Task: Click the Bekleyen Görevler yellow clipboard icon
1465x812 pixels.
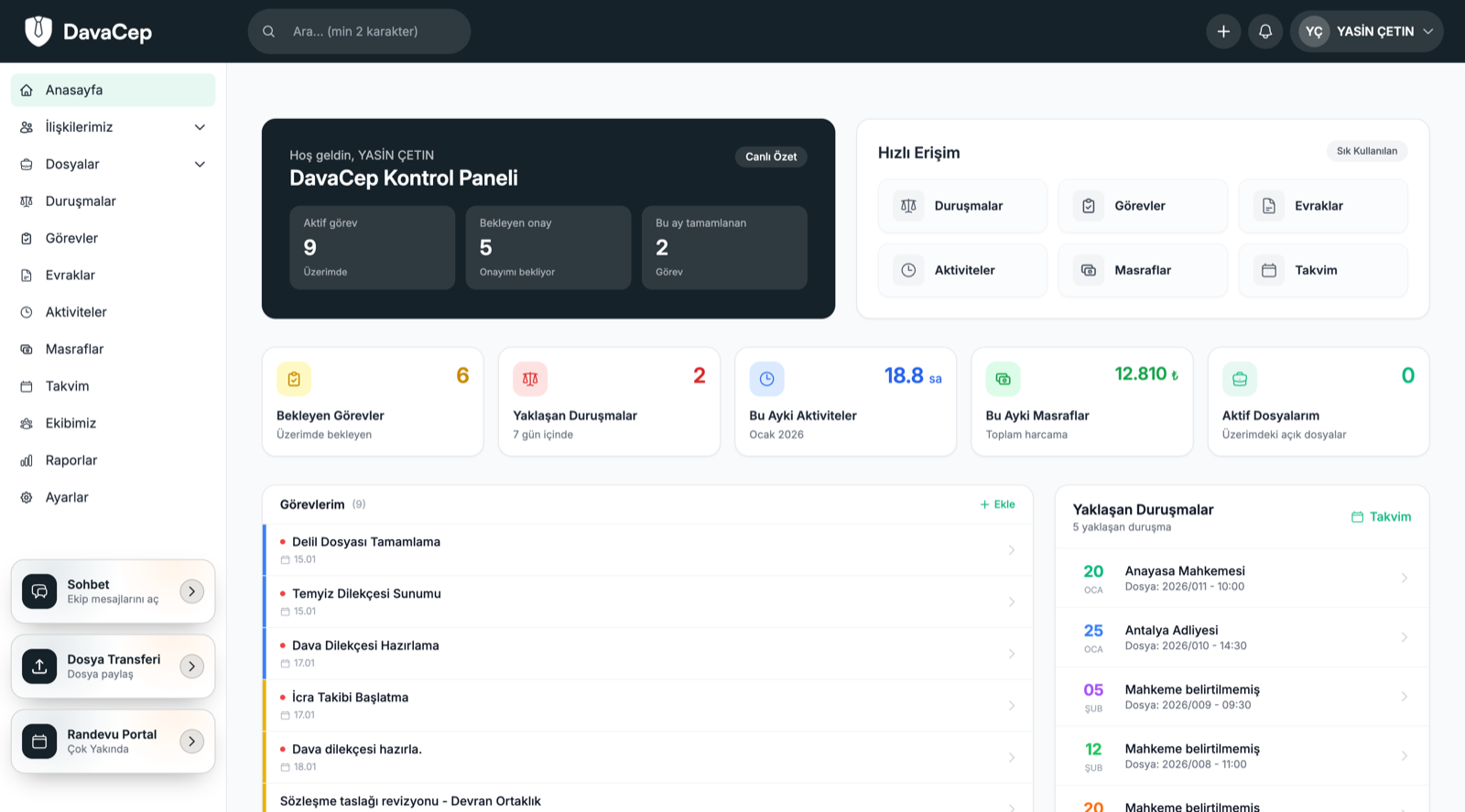Action: pyautogui.click(x=294, y=379)
